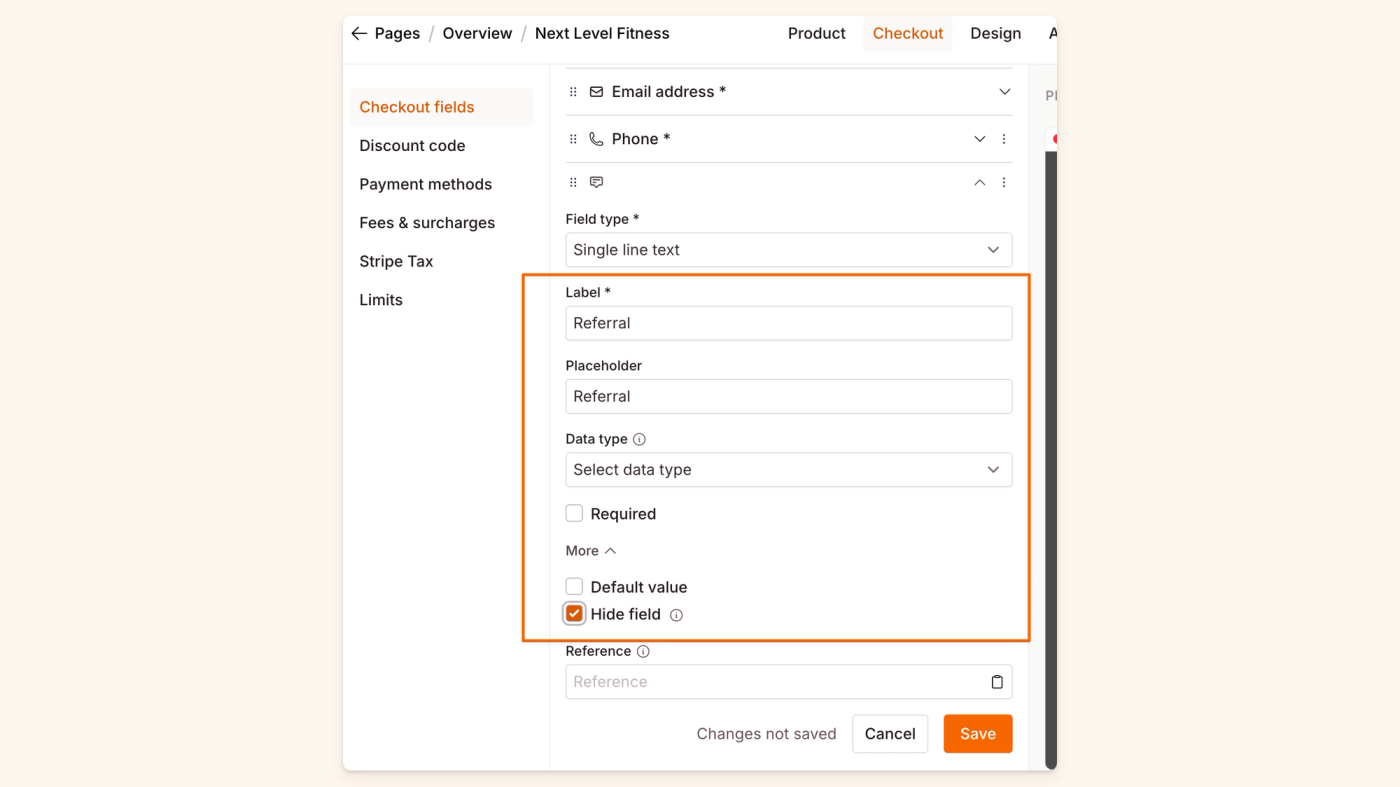
Task: Open the Select data type dropdown
Action: [x=789, y=470]
